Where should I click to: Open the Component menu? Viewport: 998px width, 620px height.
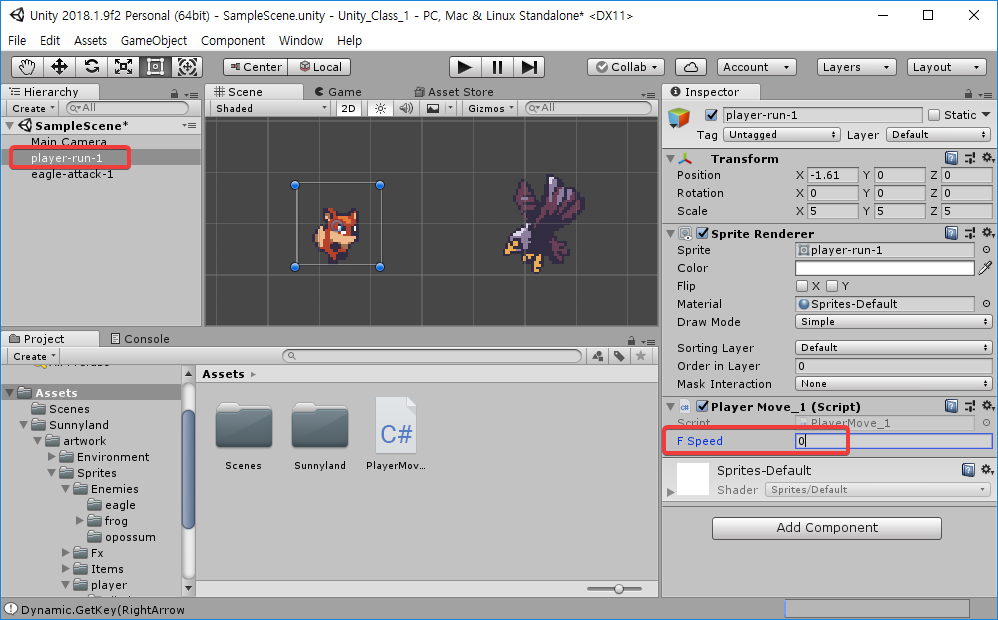pyautogui.click(x=233, y=40)
